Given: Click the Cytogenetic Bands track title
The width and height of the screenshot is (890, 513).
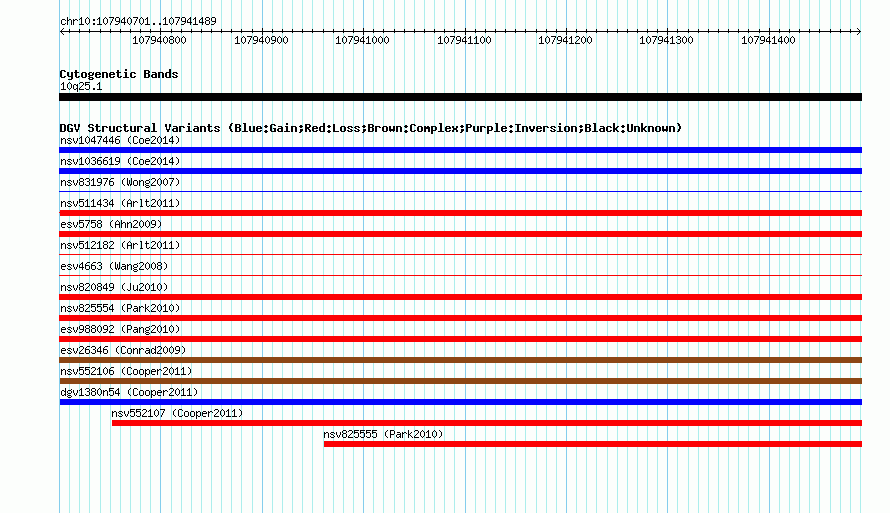Looking at the screenshot, I should [x=119, y=74].
